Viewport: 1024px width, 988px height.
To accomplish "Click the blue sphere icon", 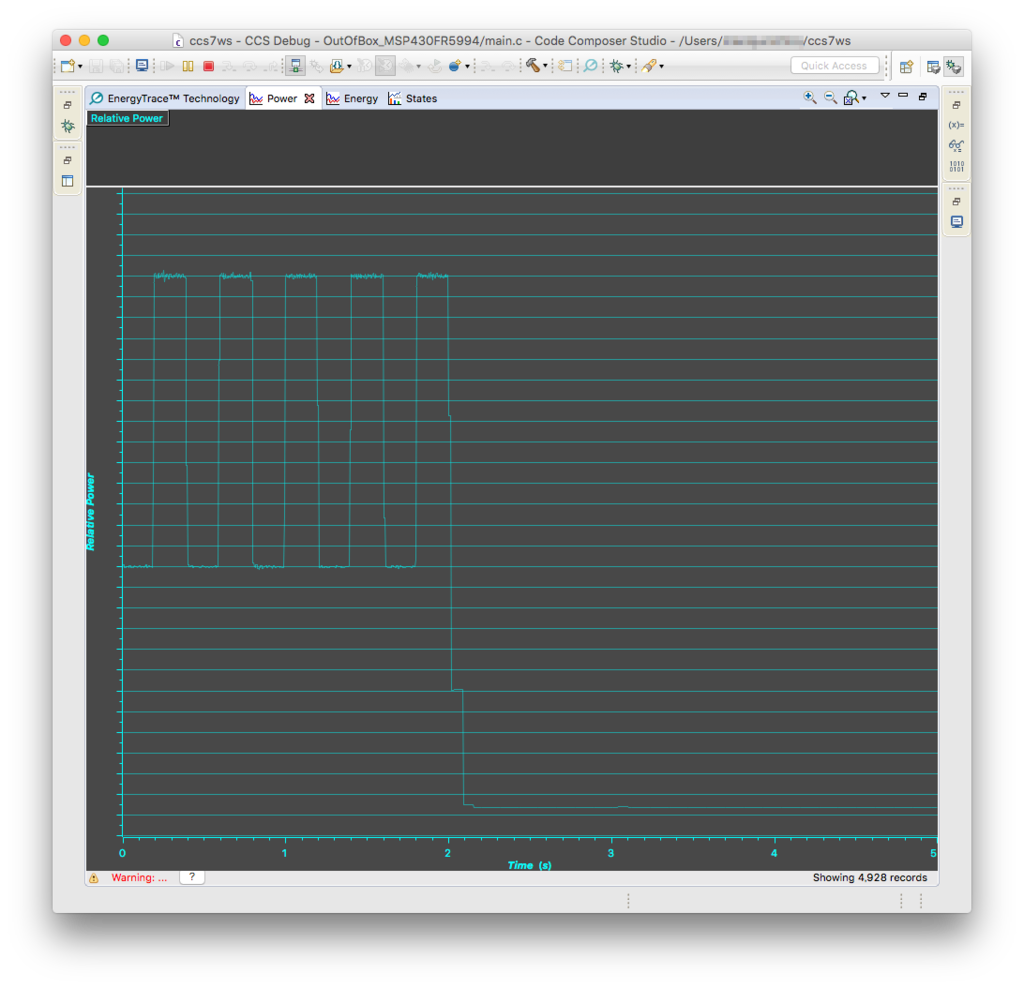I will 455,66.
